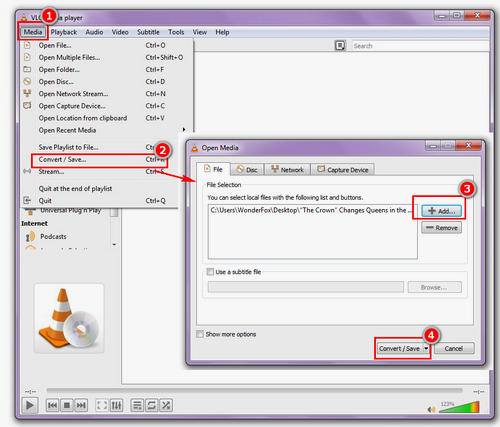Click the Stop playback button
The width and height of the screenshot is (500, 427).
(x=67, y=405)
